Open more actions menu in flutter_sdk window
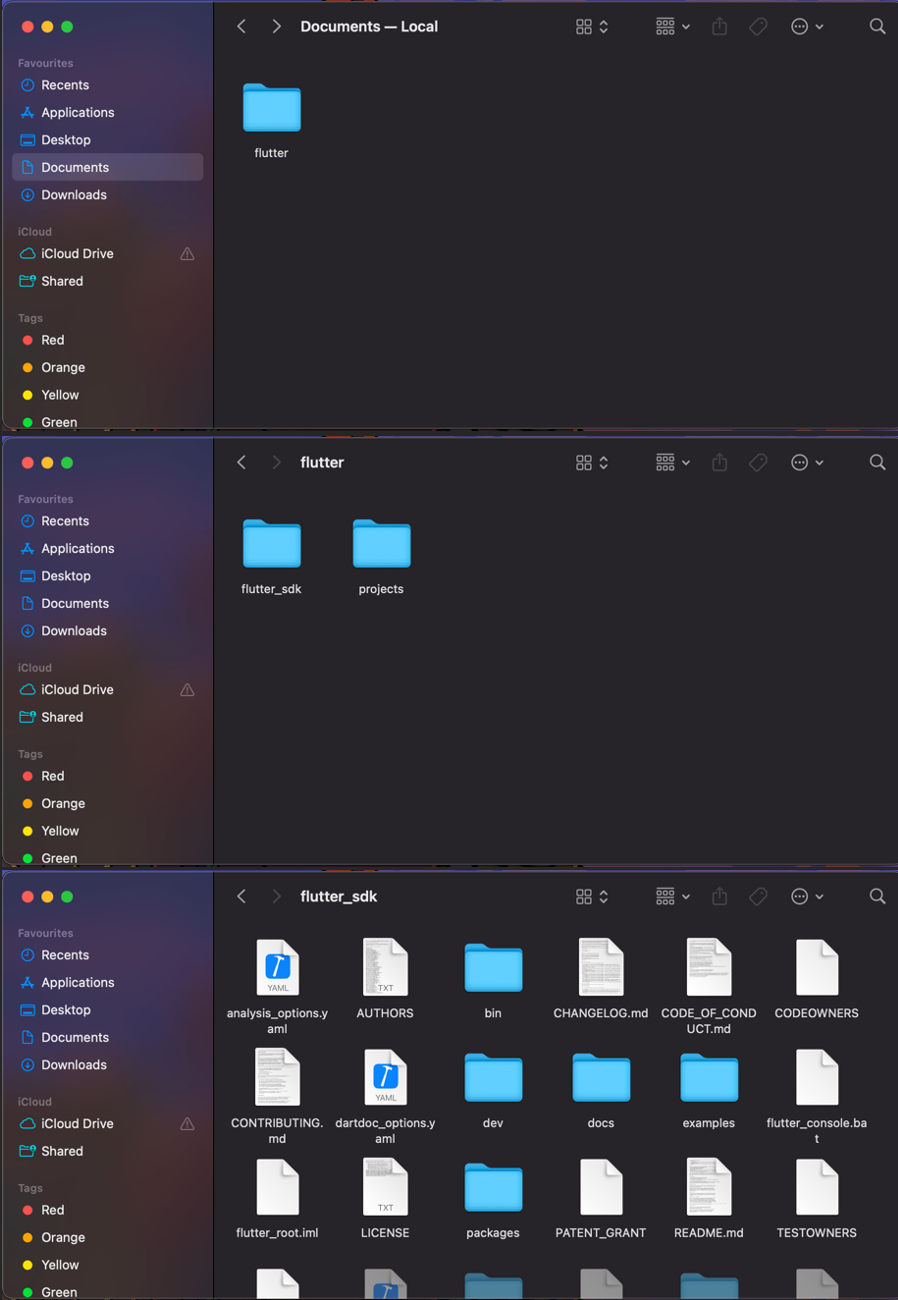 (x=807, y=896)
